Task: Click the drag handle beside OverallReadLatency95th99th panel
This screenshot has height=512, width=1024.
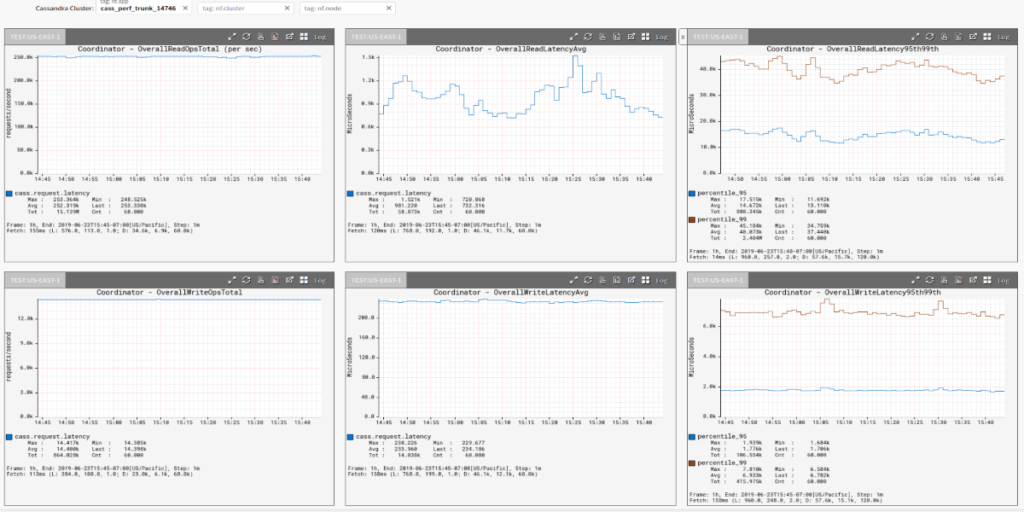Action: point(683,37)
